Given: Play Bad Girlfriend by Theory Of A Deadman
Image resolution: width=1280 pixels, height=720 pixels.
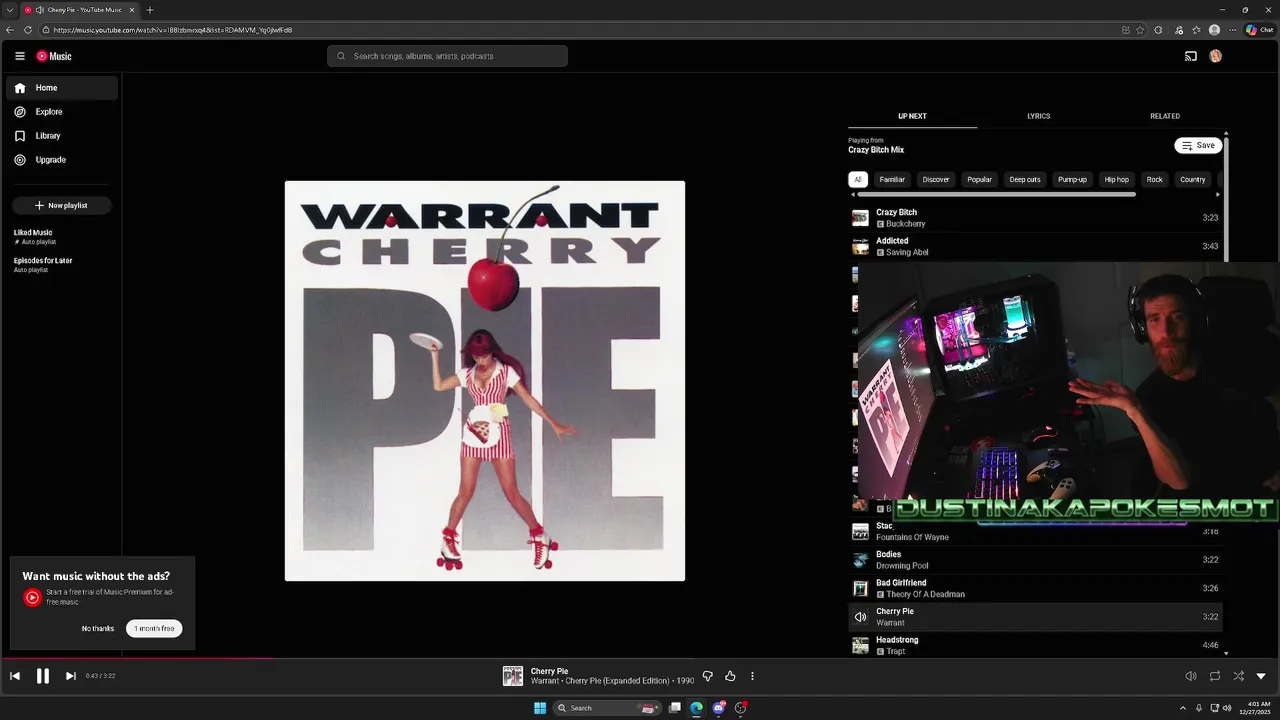Looking at the screenshot, I should [x=1035, y=588].
